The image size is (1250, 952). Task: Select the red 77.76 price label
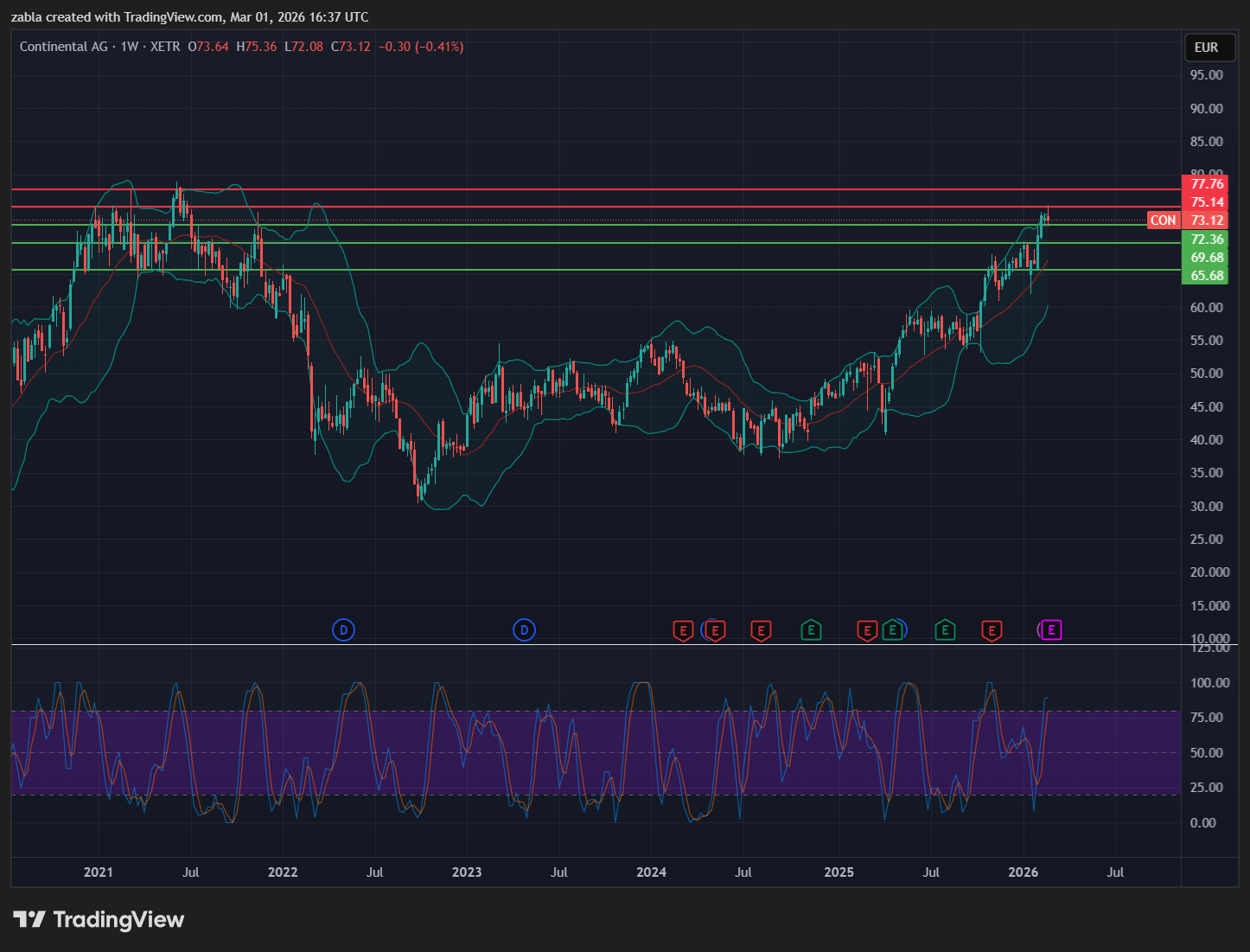[1206, 183]
